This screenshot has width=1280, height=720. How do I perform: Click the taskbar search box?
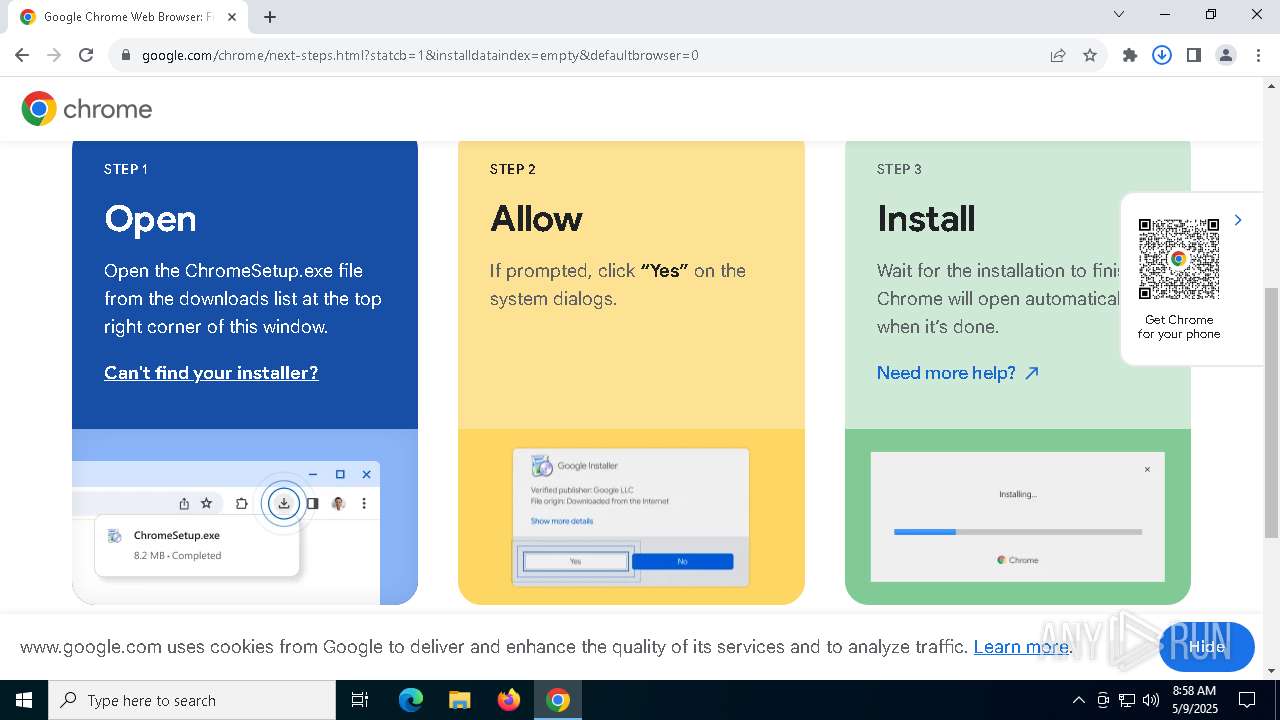click(192, 700)
